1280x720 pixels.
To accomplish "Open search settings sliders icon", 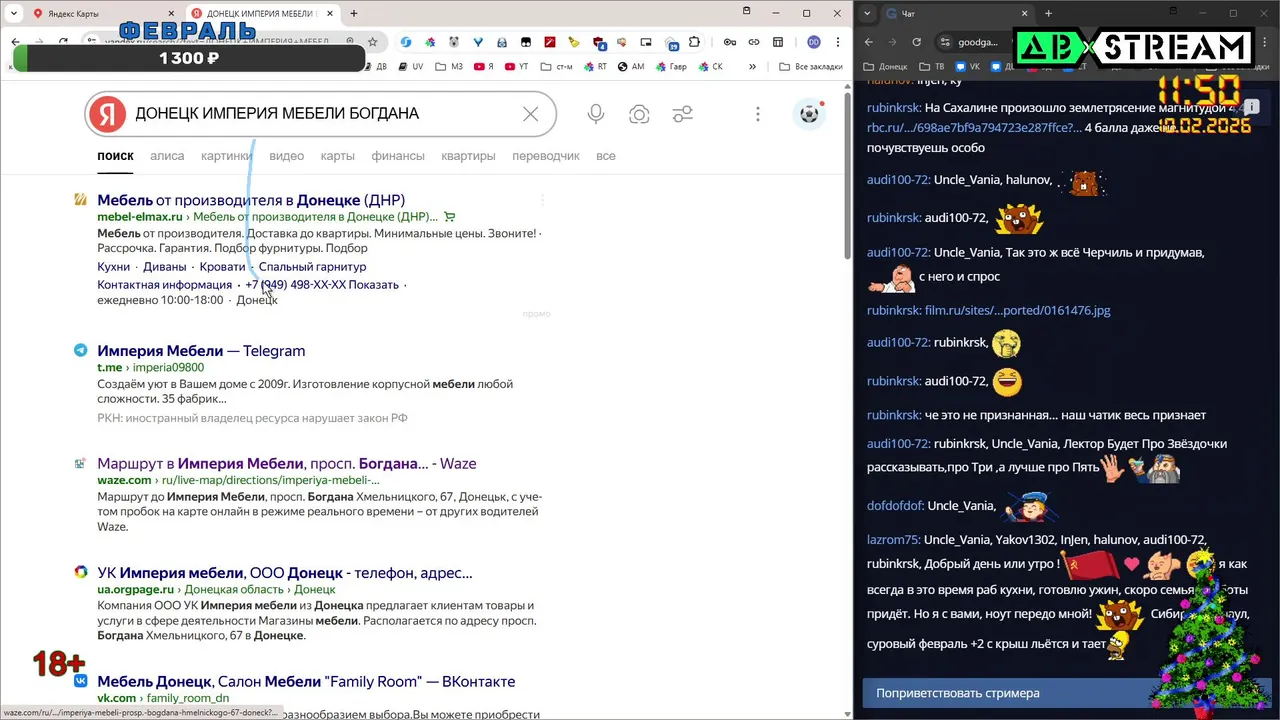I will 683,114.
